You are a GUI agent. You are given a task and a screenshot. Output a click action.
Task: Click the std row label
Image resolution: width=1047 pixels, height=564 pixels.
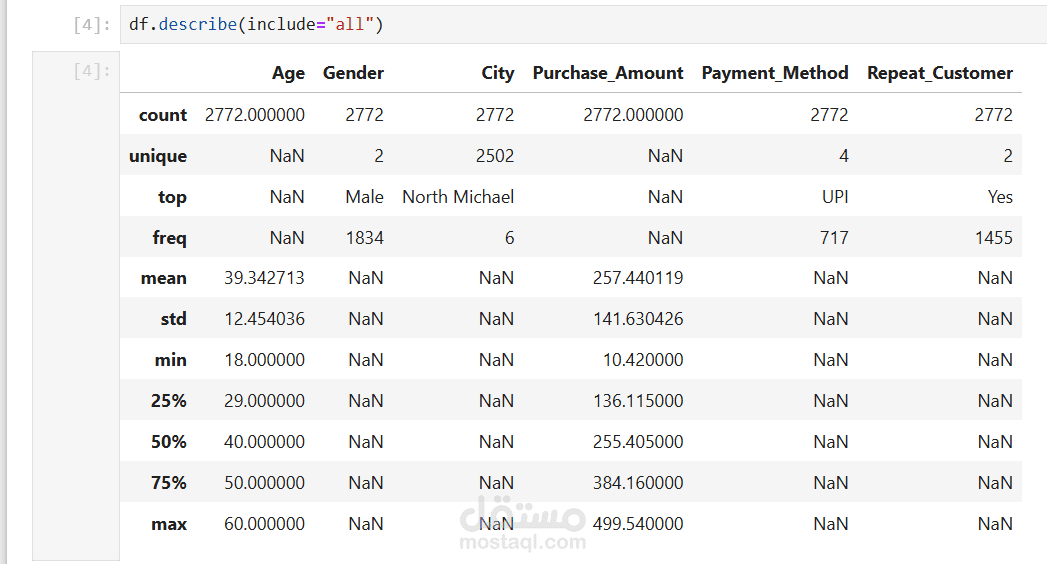point(173,319)
